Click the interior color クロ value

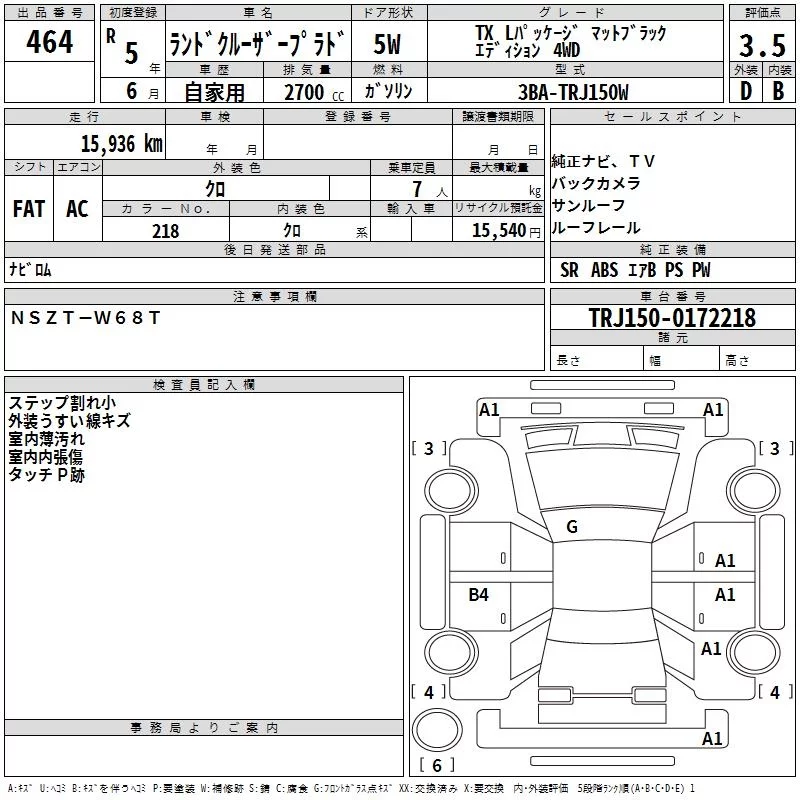pos(292,231)
